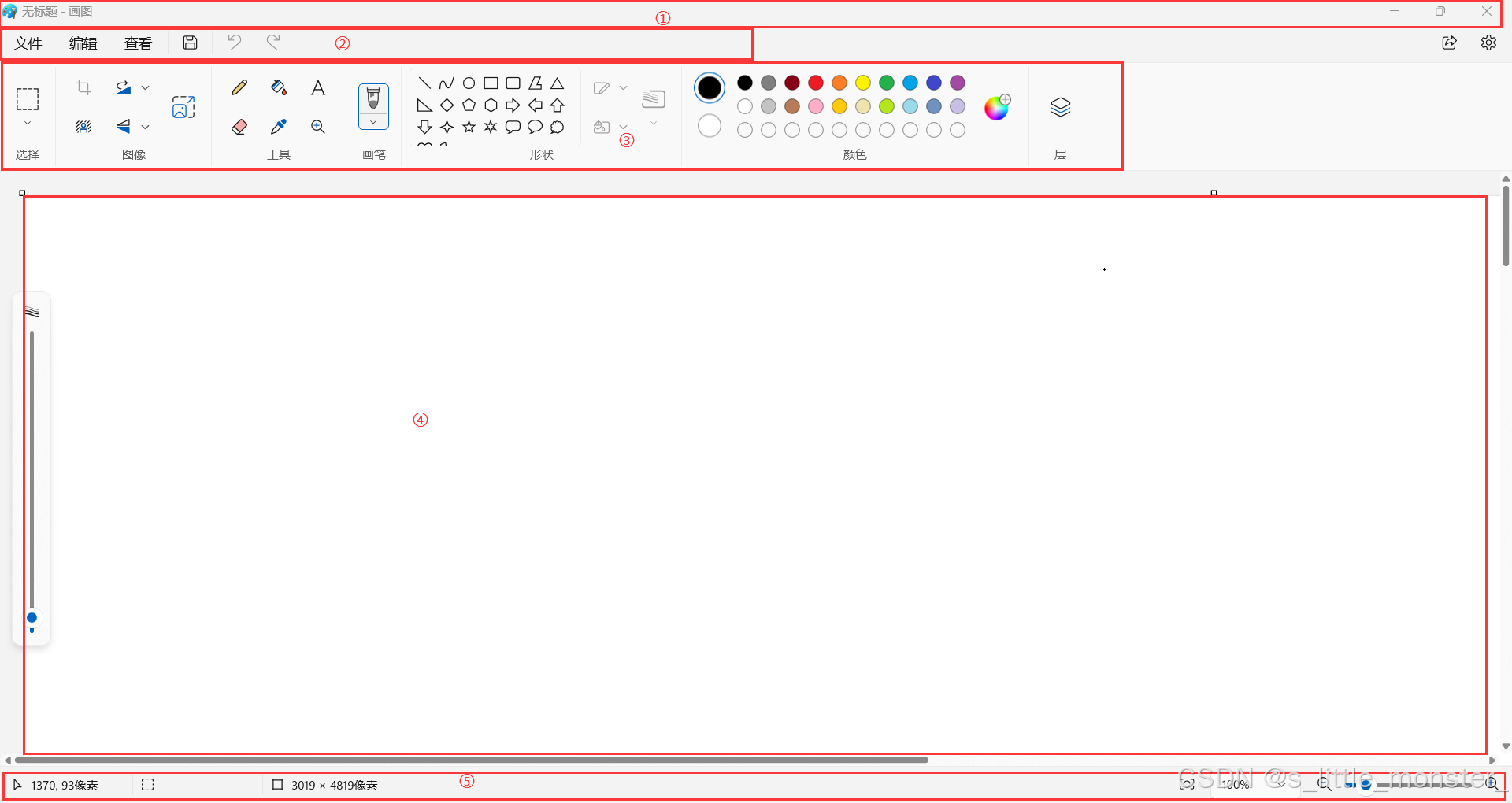
Task: Click the Save icon
Action: pyautogui.click(x=190, y=43)
